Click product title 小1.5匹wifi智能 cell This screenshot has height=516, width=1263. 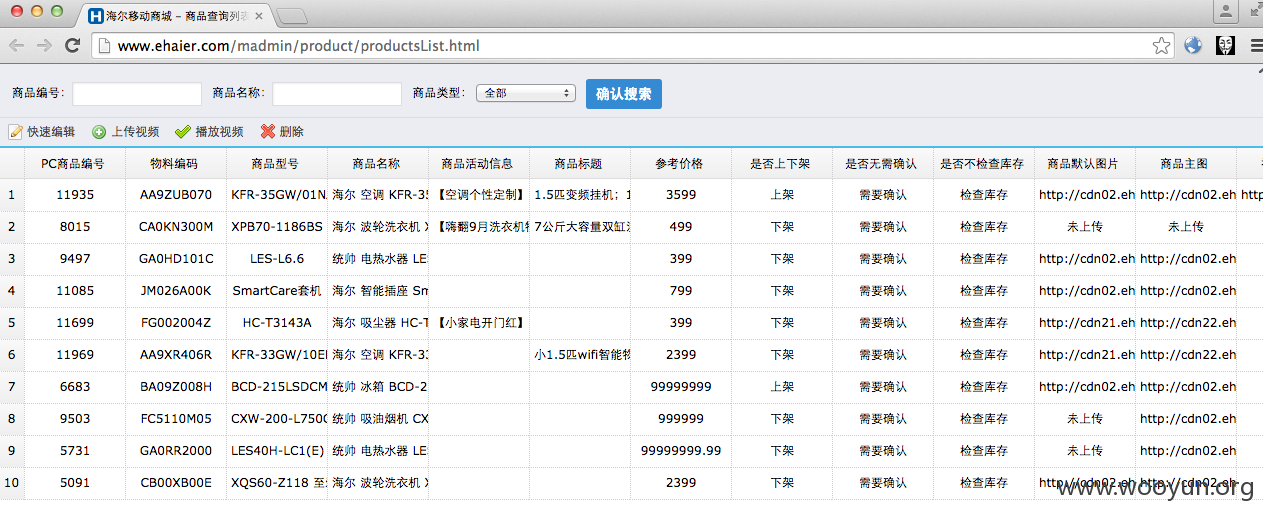(x=580, y=355)
